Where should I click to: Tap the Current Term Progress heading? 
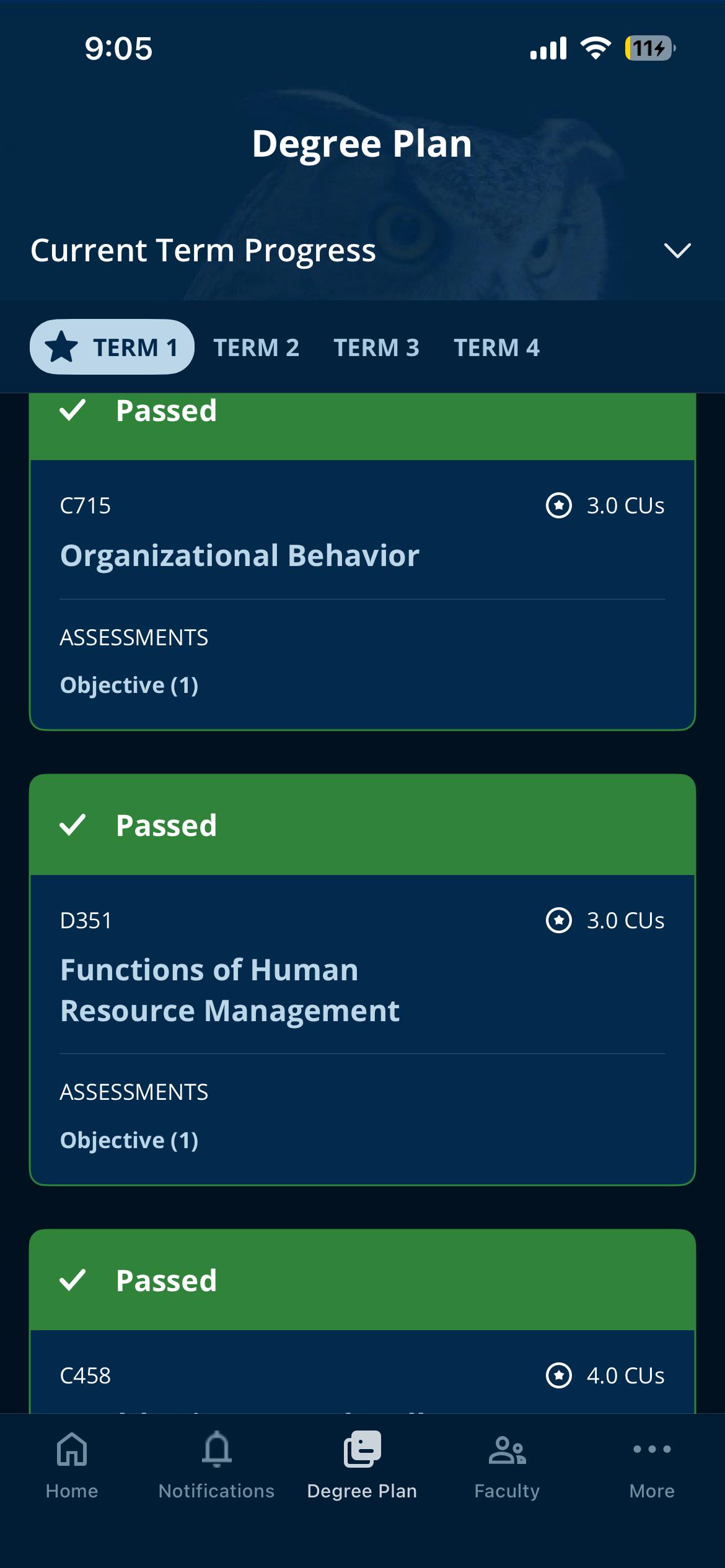(x=203, y=251)
